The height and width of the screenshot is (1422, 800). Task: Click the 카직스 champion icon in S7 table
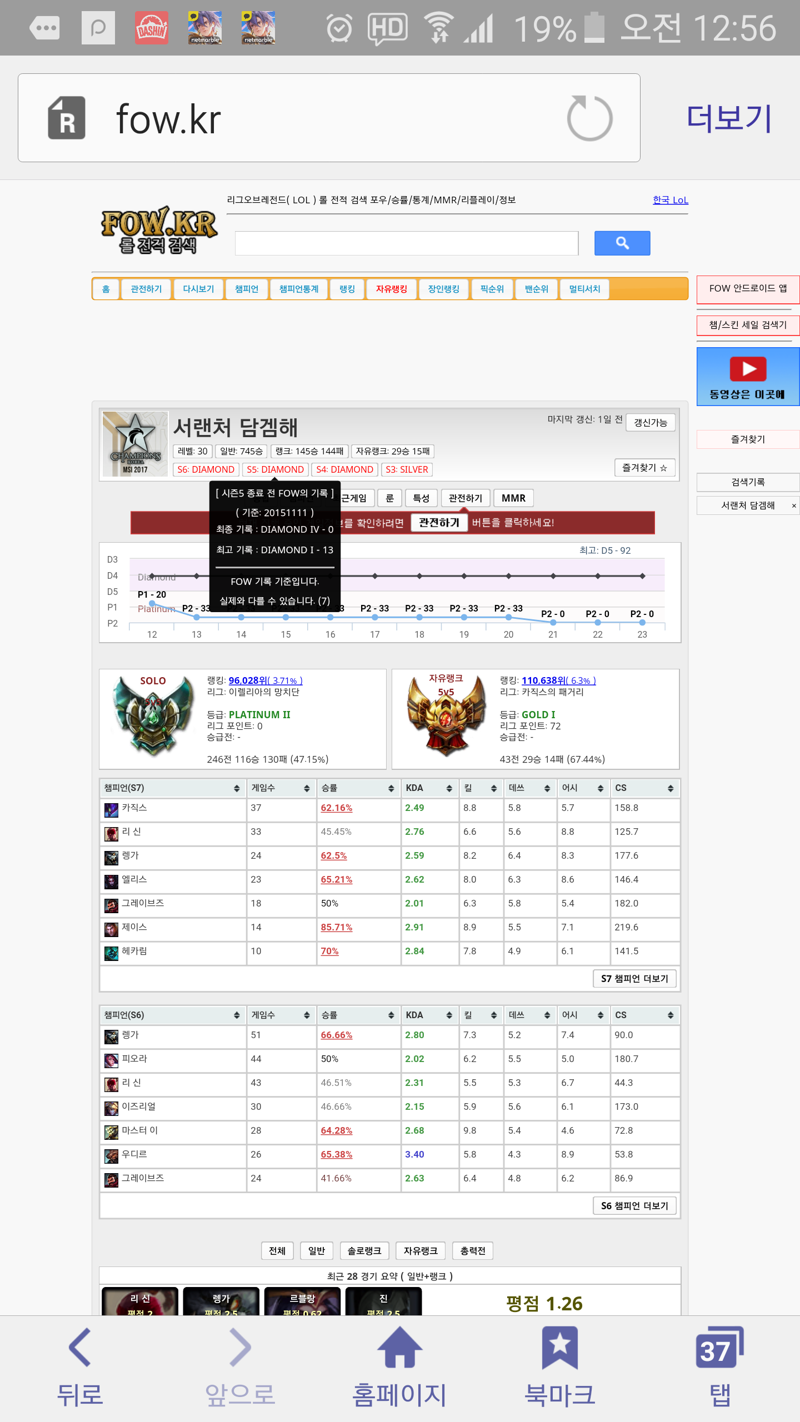pyautogui.click(x=111, y=809)
